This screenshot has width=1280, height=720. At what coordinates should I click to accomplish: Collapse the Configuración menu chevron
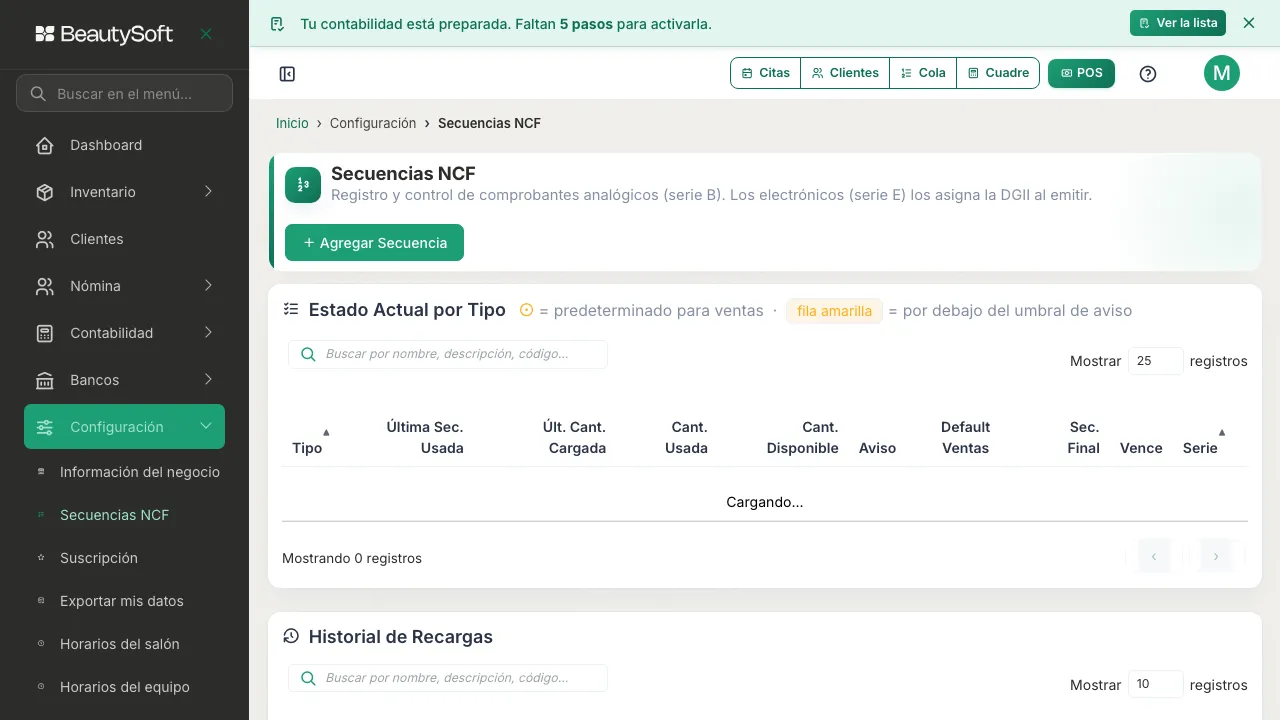206,427
